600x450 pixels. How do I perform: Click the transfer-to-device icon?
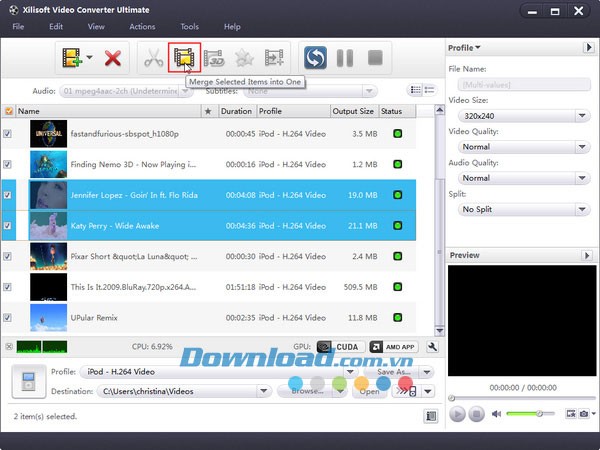[x=406, y=391]
